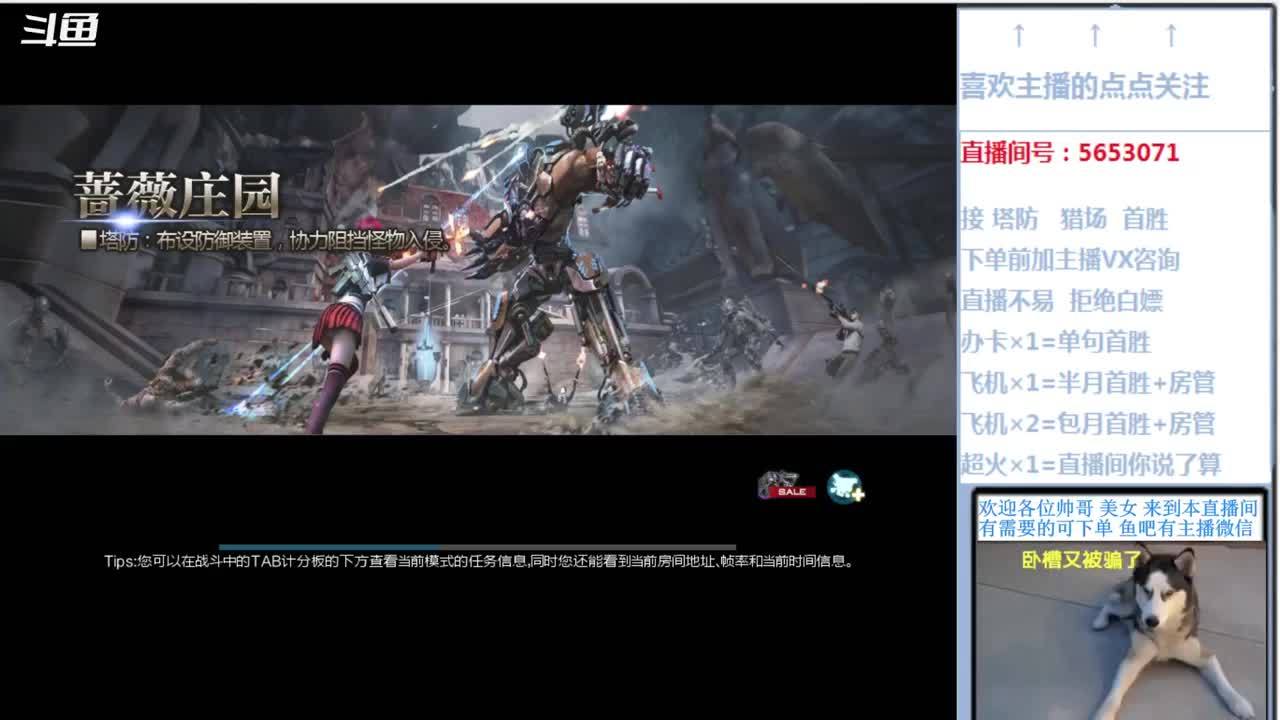Click the 卧槽又被骗了 yellow caption
This screenshot has width=1280, height=720.
(x=1081, y=560)
